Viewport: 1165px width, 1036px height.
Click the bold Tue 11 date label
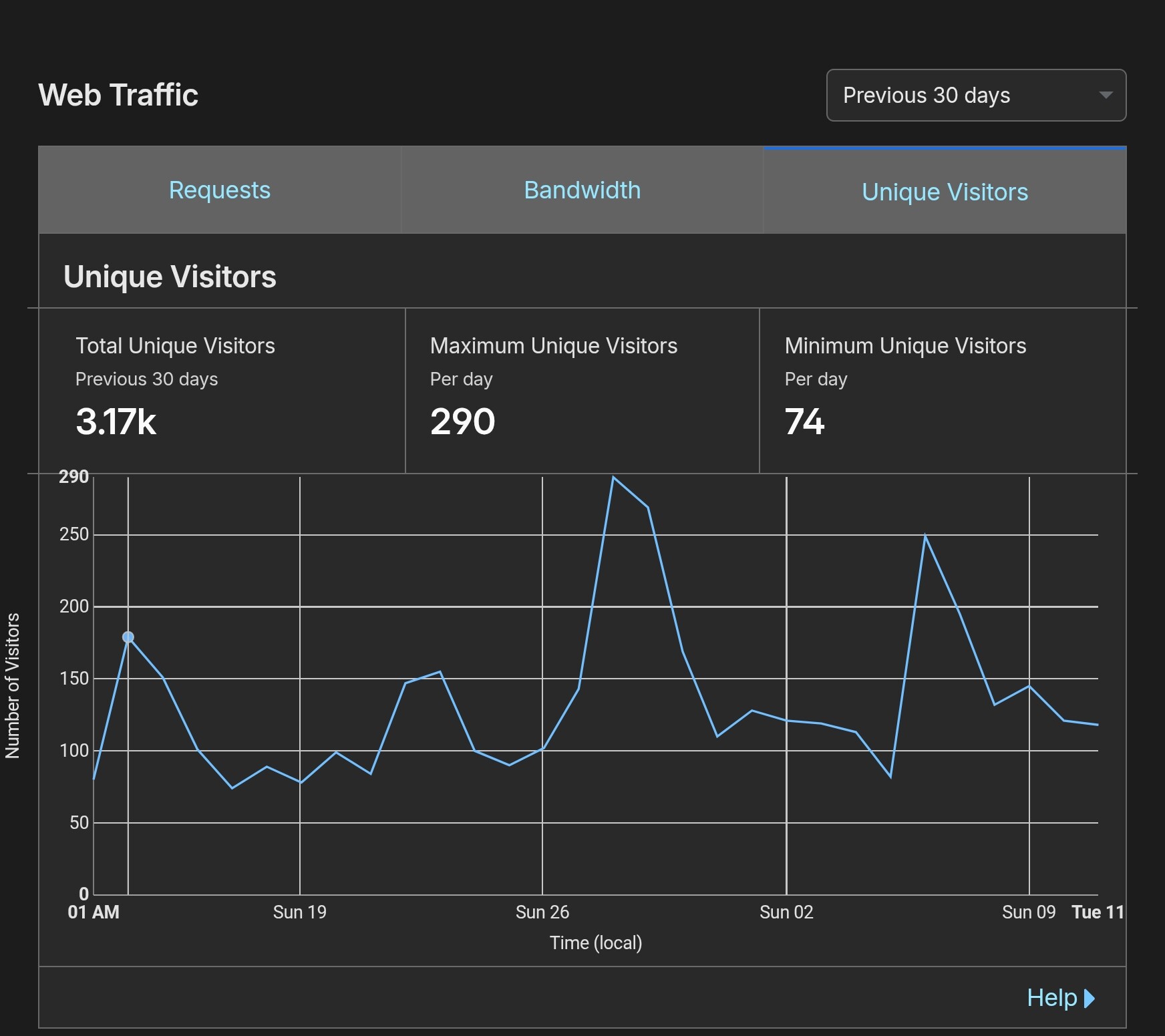[x=1098, y=912]
